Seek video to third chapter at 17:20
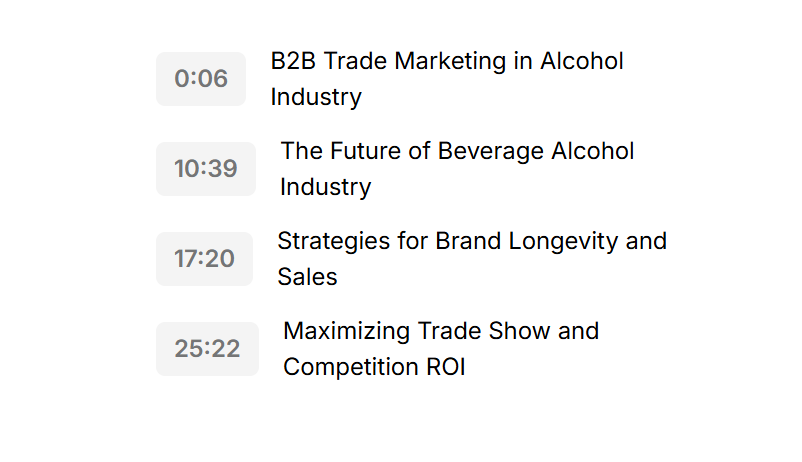802x462 pixels. pyautogui.click(x=205, y=259)
